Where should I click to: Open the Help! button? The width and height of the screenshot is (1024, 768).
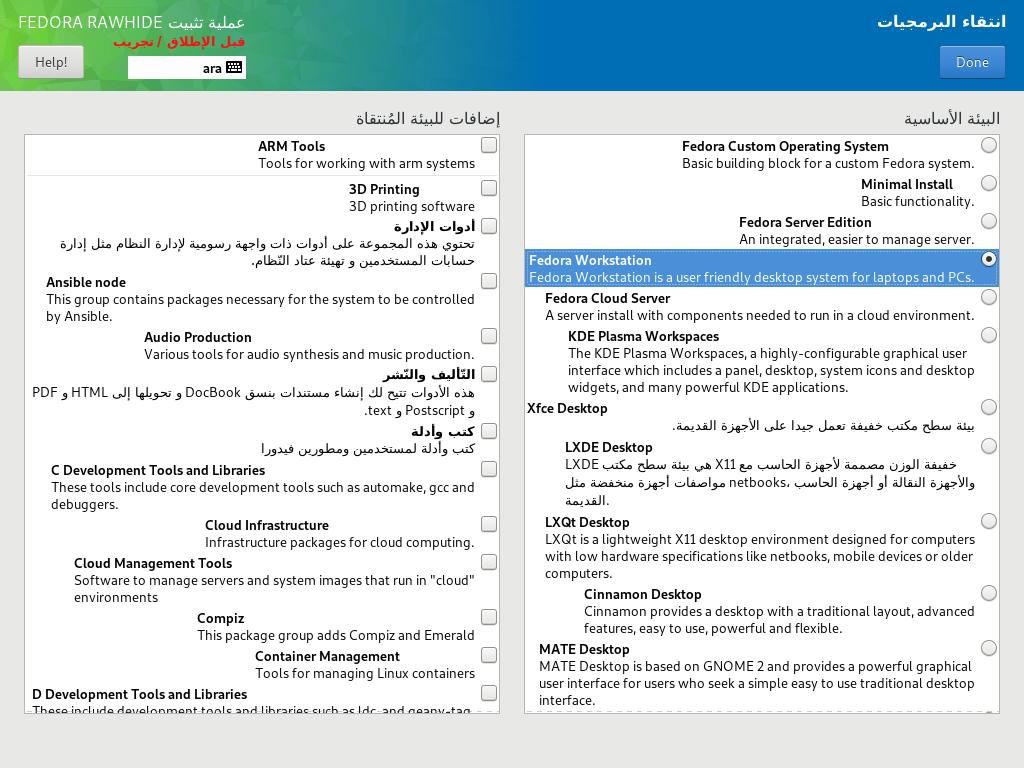coord(51,62)
